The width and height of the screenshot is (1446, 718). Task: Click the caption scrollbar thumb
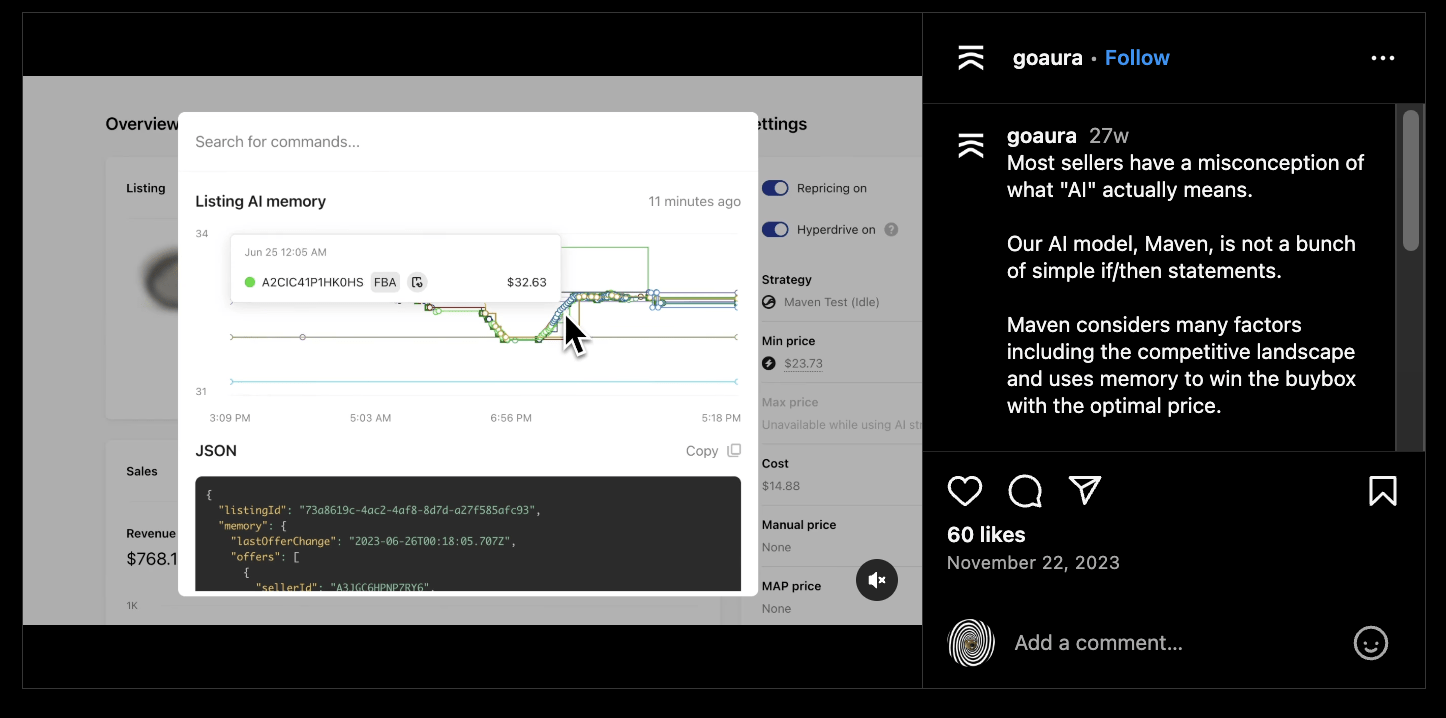click(1410, 180)
